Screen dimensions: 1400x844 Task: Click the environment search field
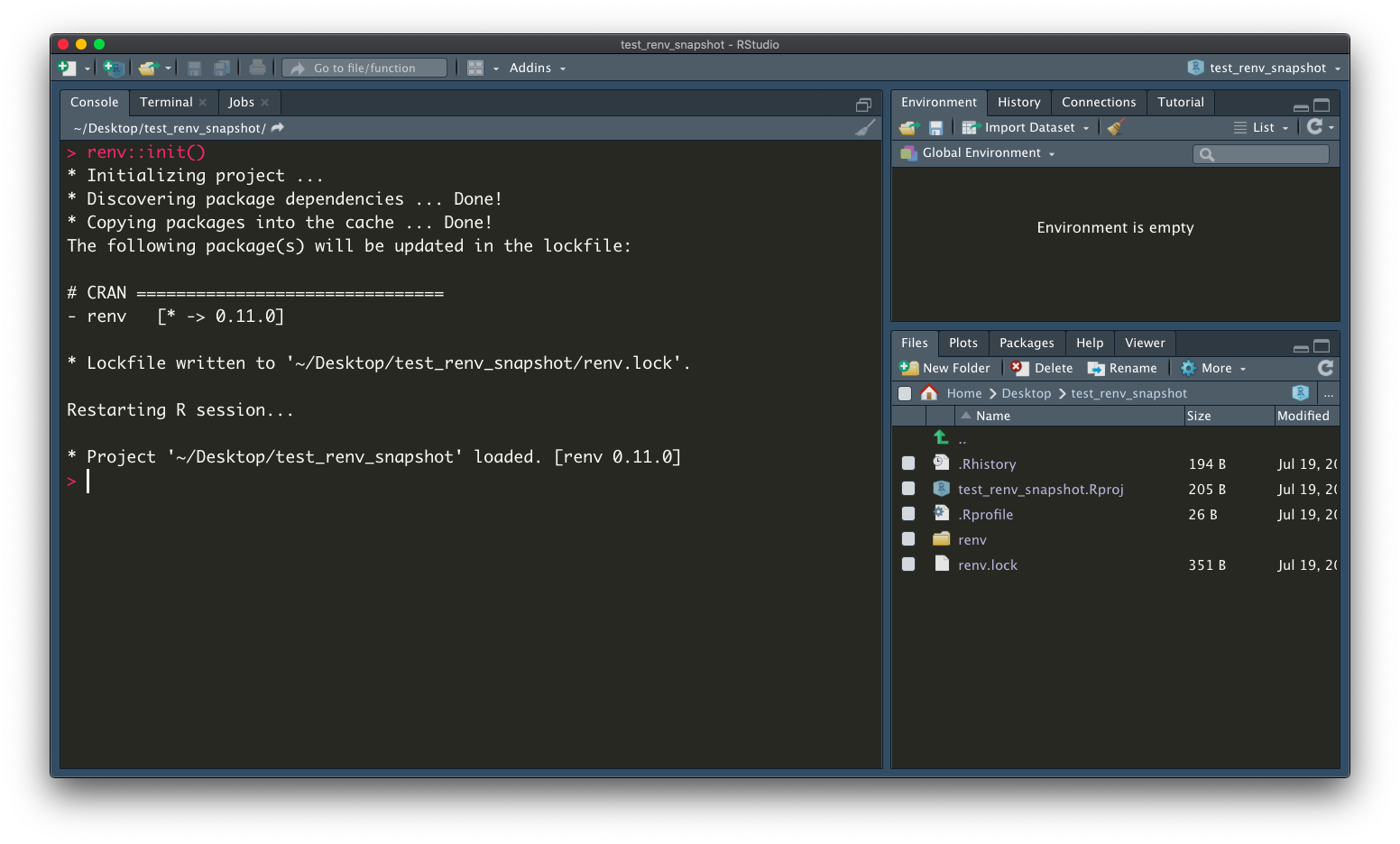1261,154
